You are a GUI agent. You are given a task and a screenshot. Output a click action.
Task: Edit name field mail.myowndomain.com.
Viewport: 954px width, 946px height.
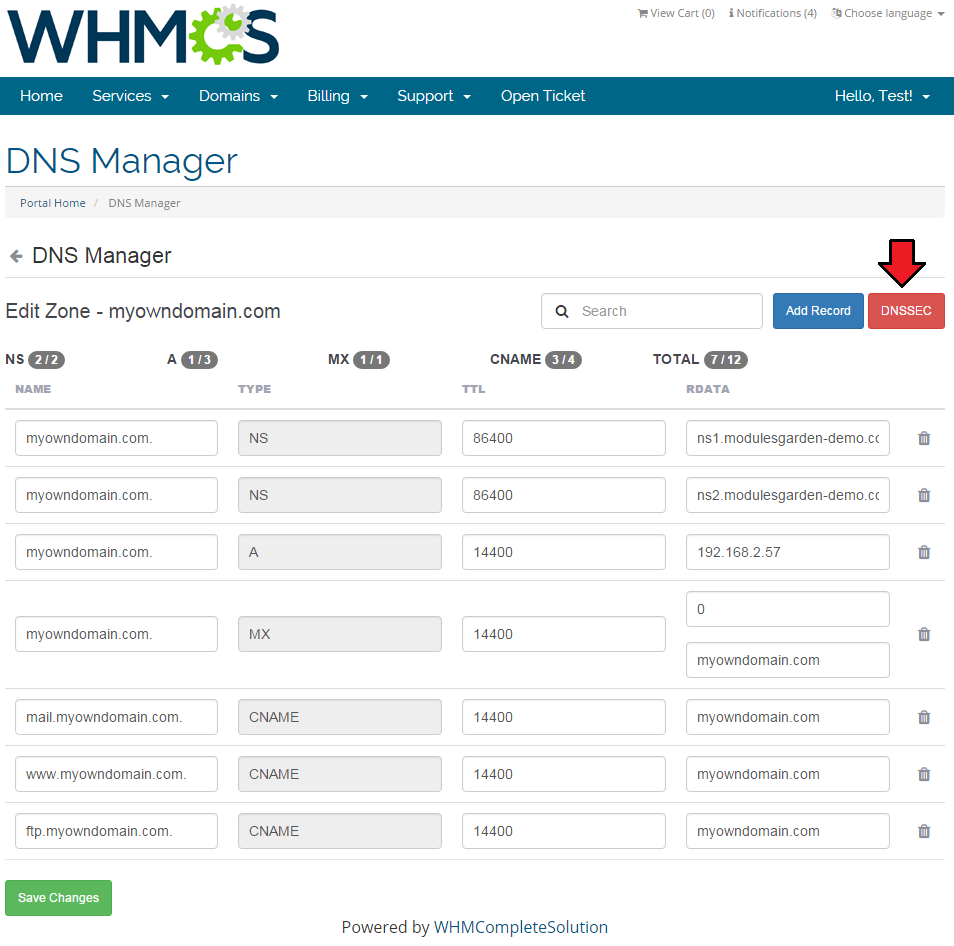(116, 717)
